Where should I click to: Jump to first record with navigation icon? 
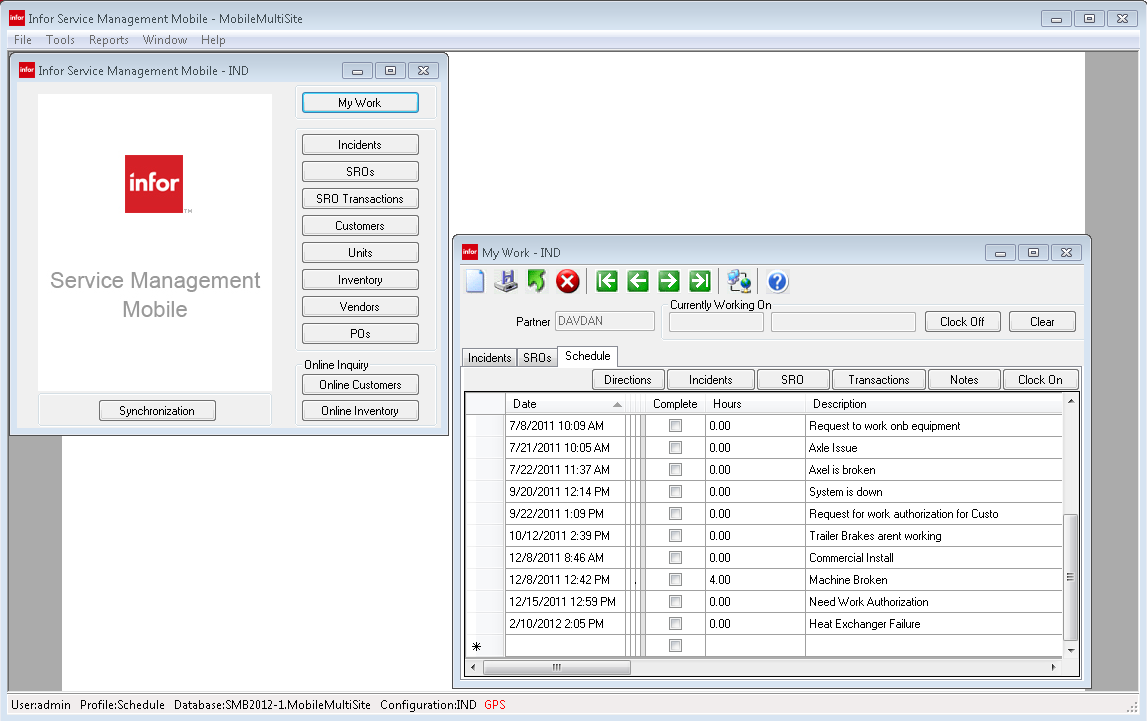coord(606,281)
